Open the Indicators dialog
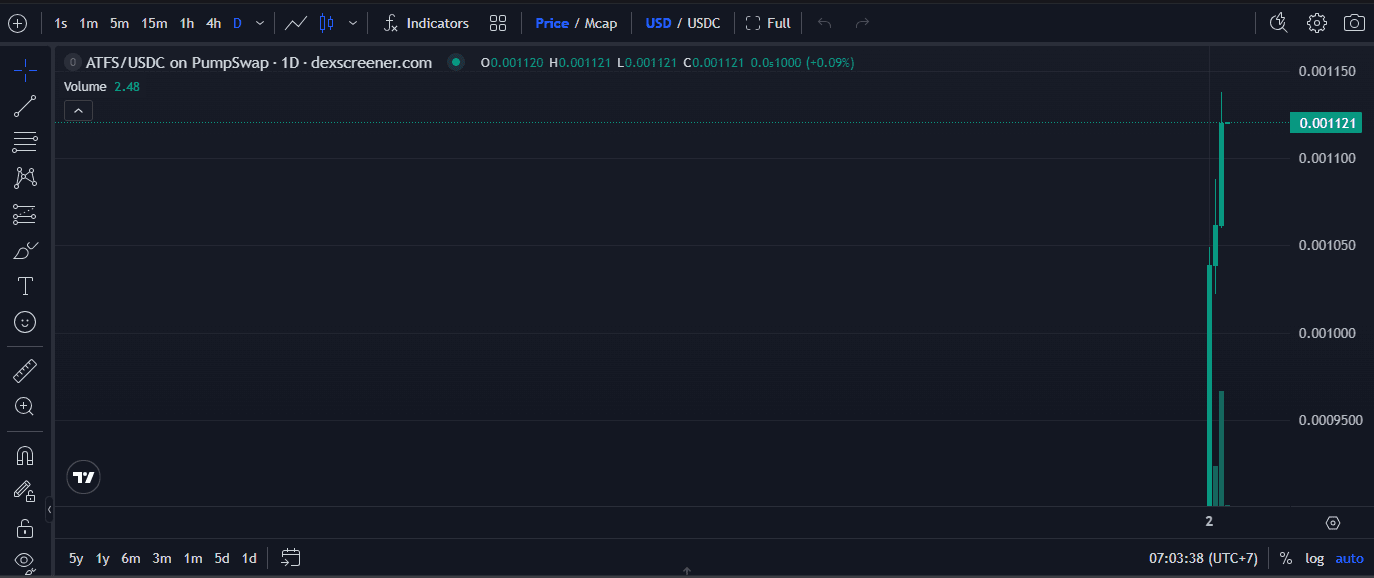The height and width of the screenshot is (578, 1374). point(426,23)
